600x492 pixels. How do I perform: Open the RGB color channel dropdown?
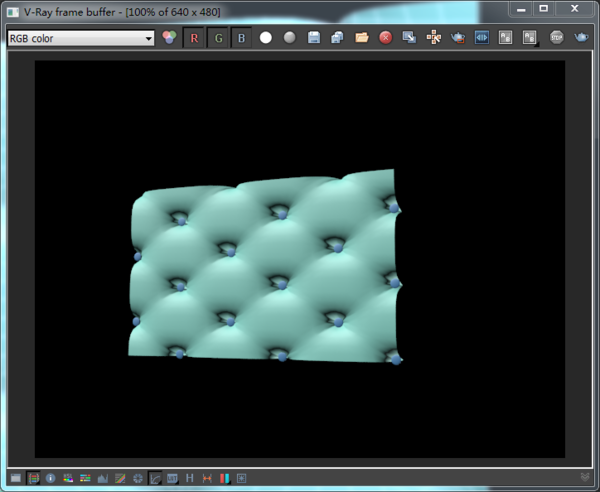tap(81, 38)
